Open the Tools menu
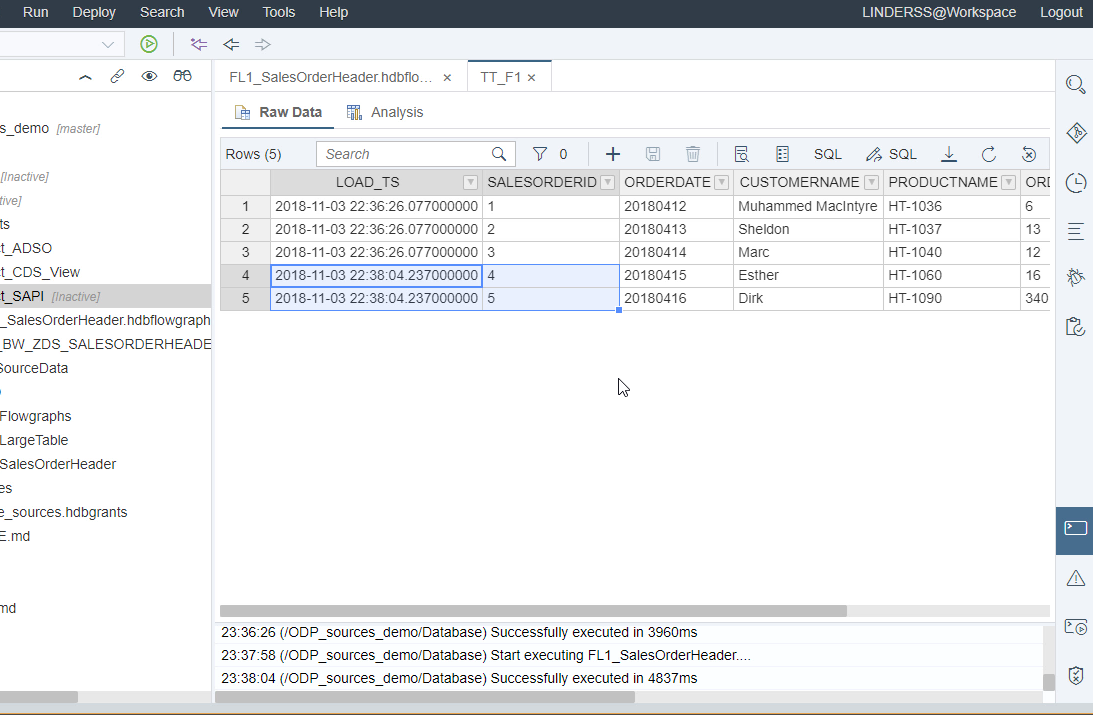The image size is (1093, 715). [278, 12]
